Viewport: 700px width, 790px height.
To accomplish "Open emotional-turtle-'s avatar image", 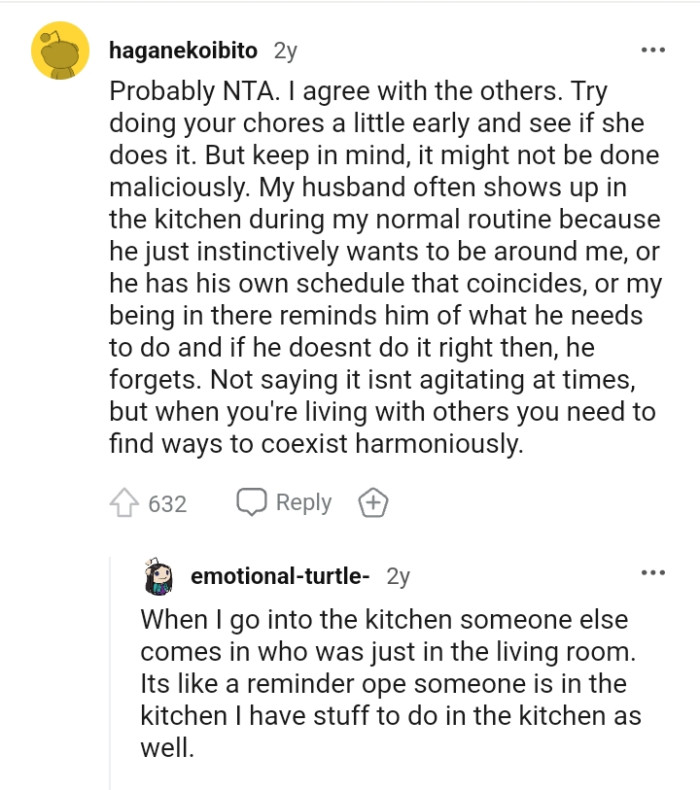I will click(161, 577).
